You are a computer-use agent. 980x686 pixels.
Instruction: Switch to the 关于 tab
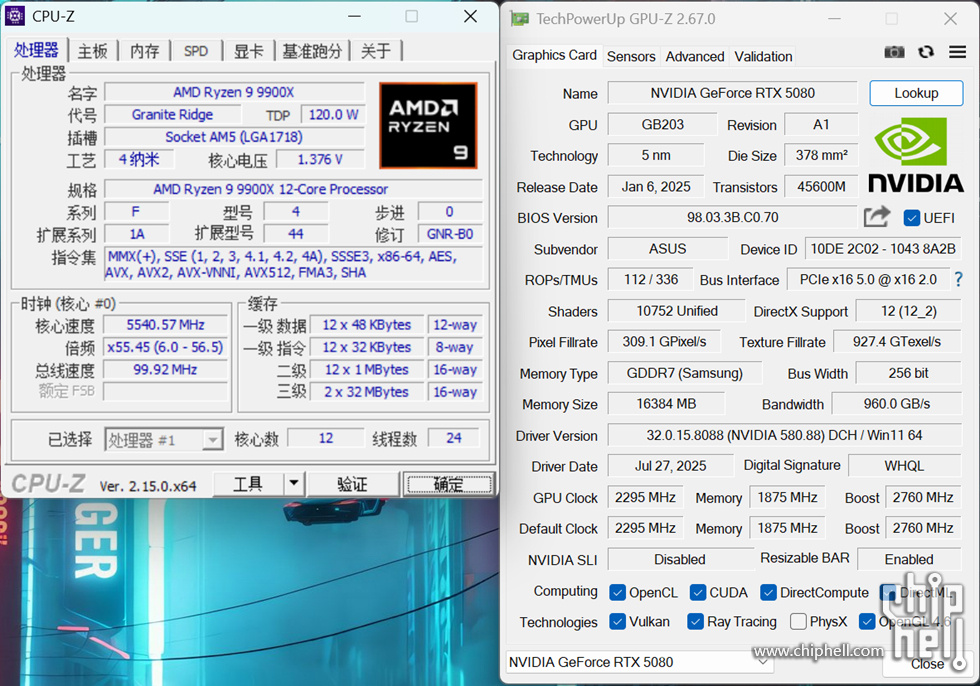376,51
